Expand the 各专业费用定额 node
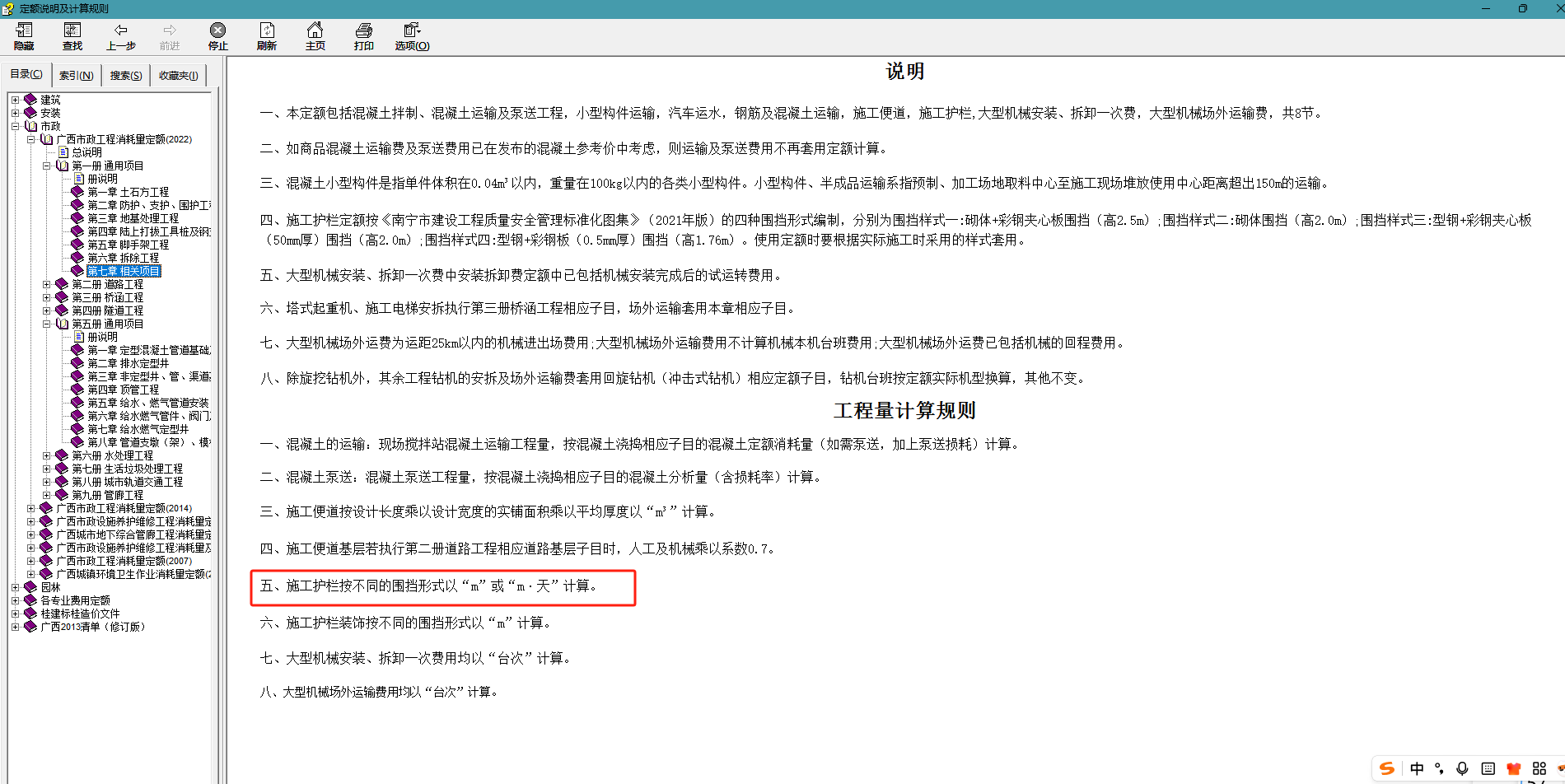 [15, 600]
